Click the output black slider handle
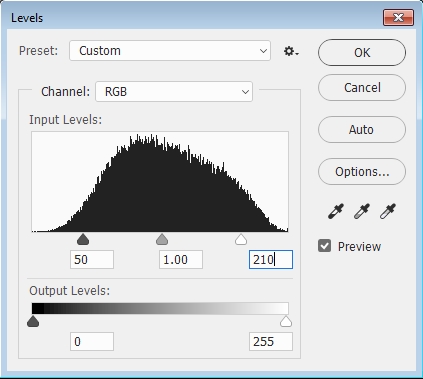This screenshot has height=379, width=423. tap(33, 322)
